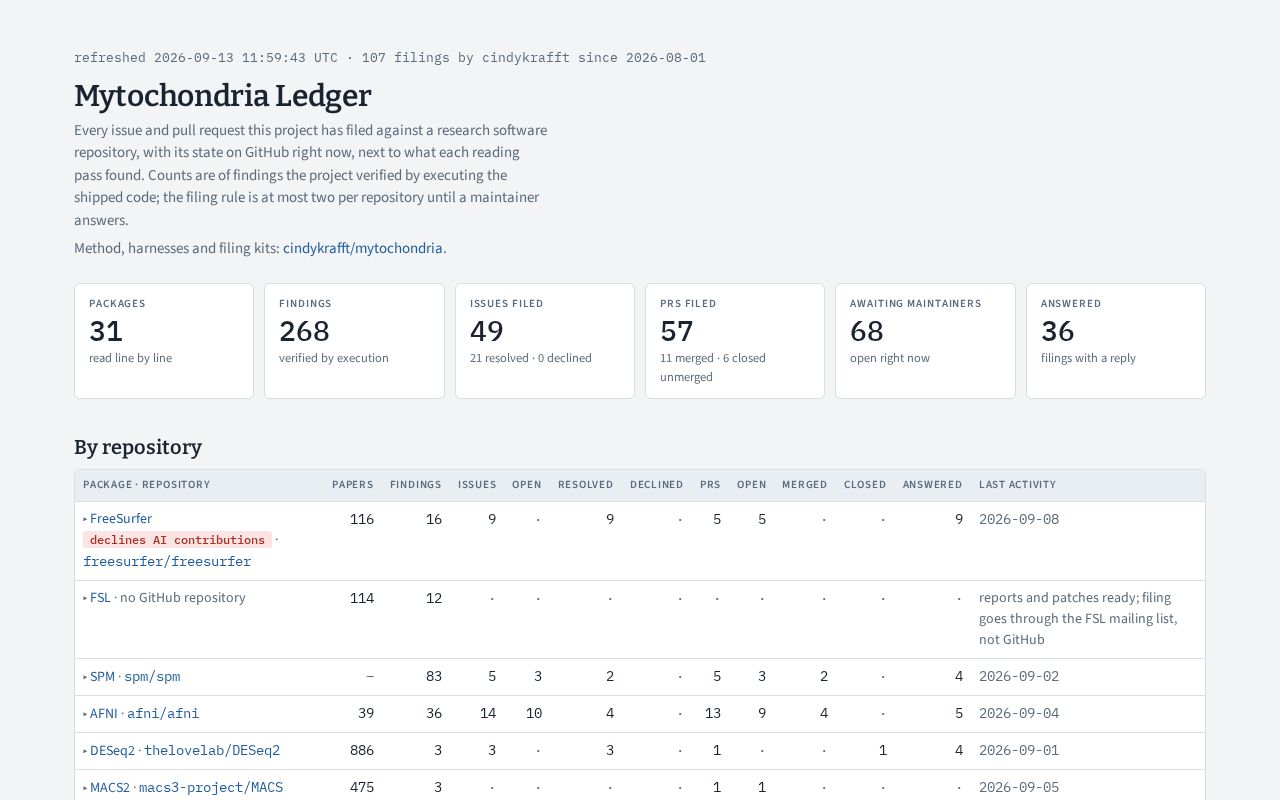The height and width of the screenshot is (800, 1280).
Task: Select the Issues Filed stat card showing 49
Action: (545, 341)
